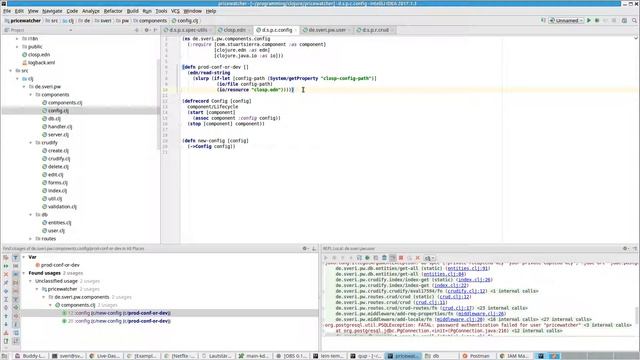Open the entities.clj:91 stack trace link
640x360 pixels.
[468, 269]
